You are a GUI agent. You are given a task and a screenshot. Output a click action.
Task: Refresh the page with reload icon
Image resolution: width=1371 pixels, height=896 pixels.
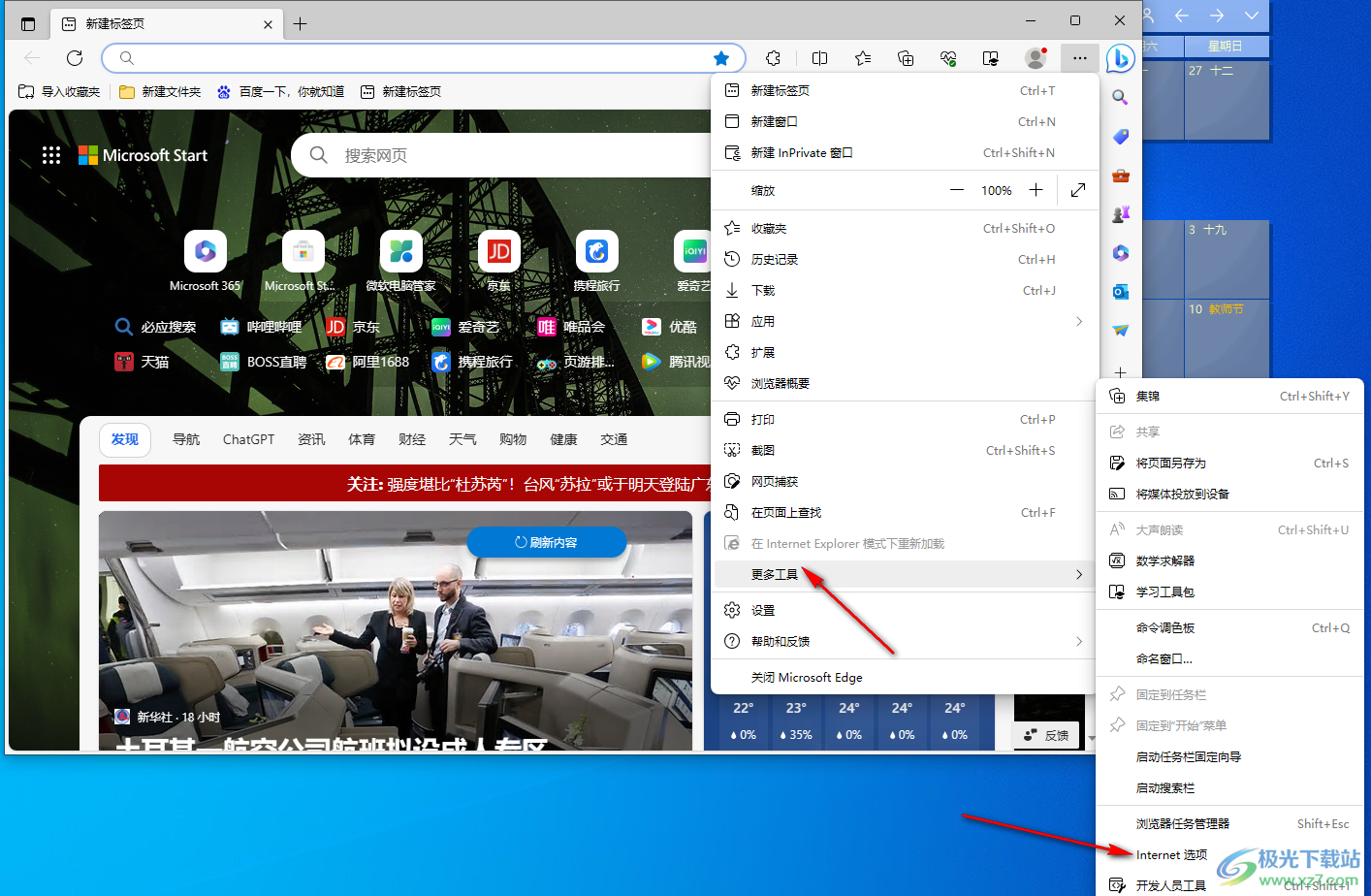coord(75,58)
